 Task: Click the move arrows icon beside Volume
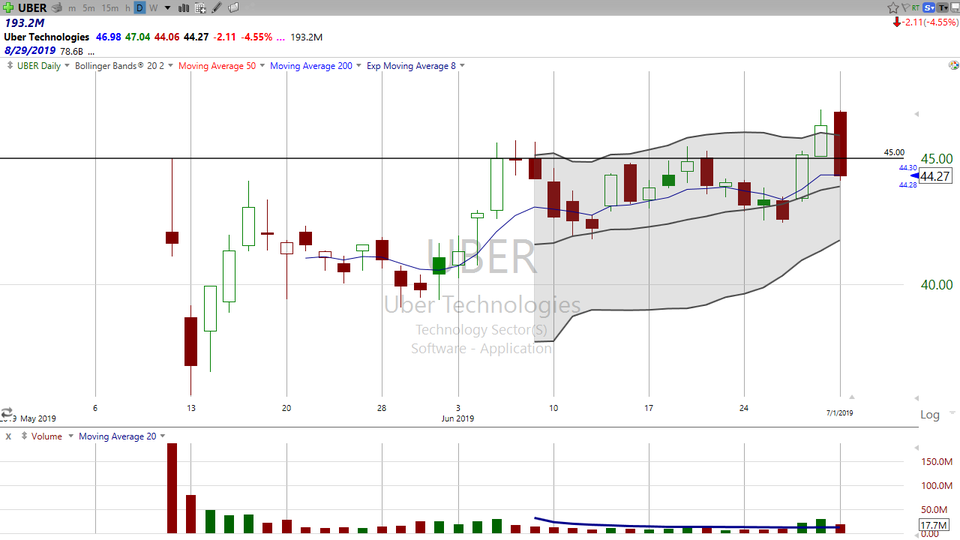click(x=24, y=436)
